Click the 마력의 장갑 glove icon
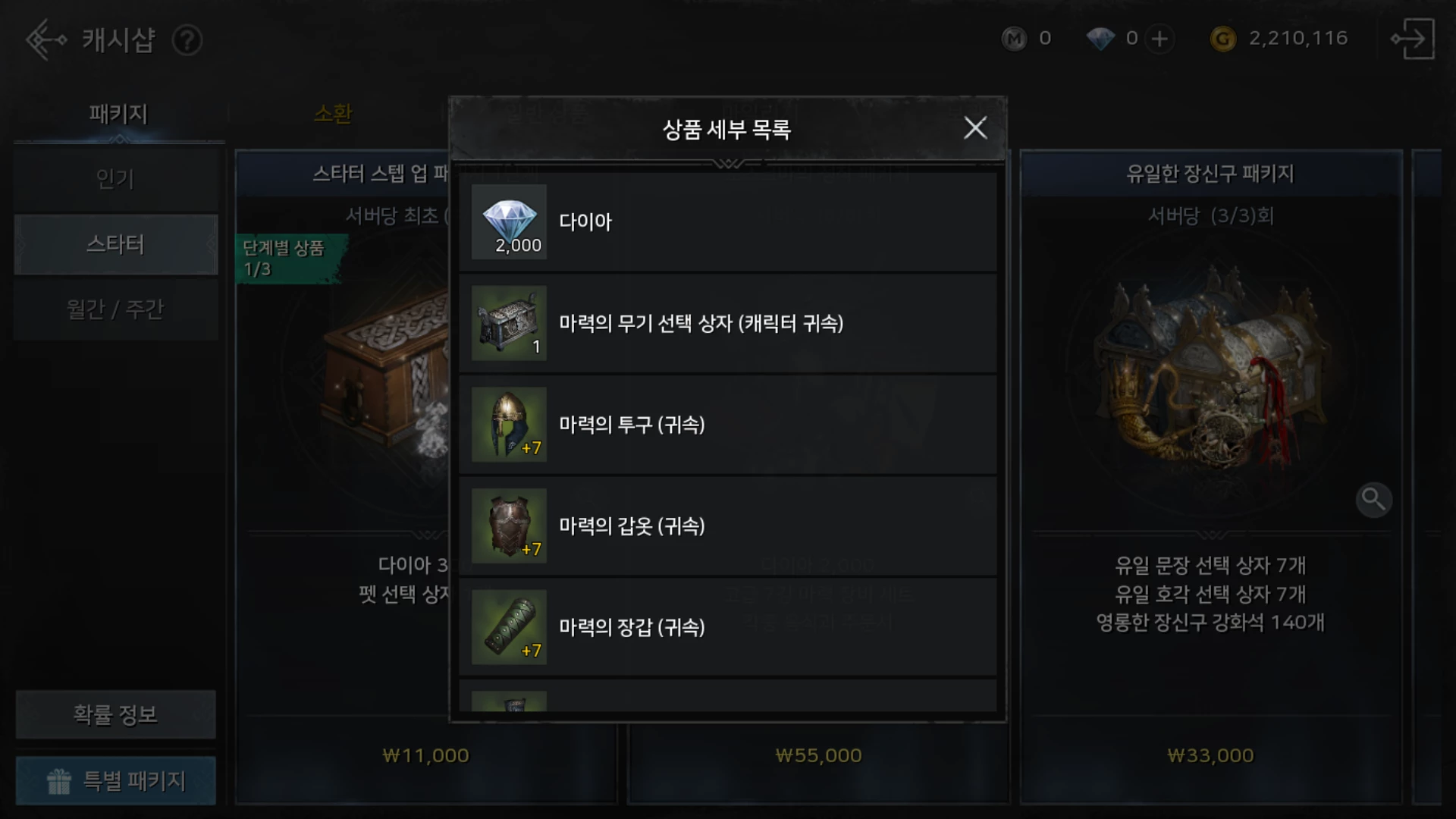The image size is (1456, 819). pos(509,627)
